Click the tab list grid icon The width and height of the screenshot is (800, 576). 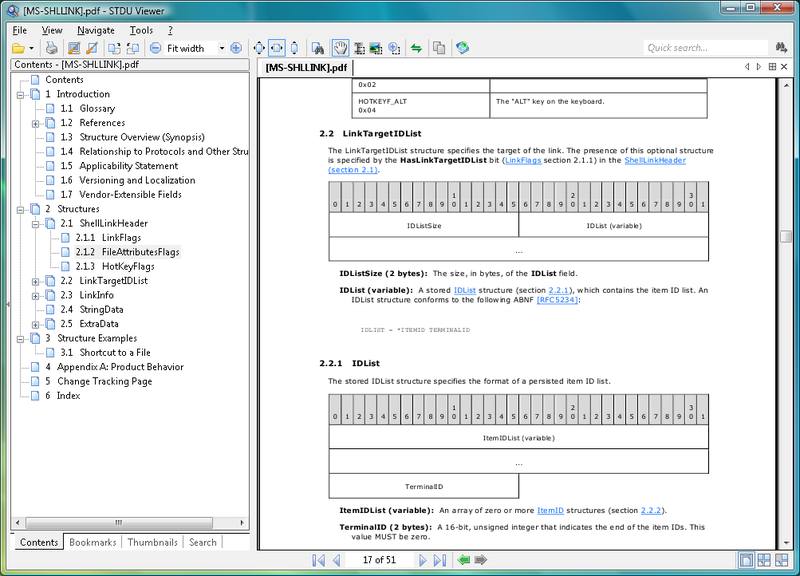tap(772, 67)
